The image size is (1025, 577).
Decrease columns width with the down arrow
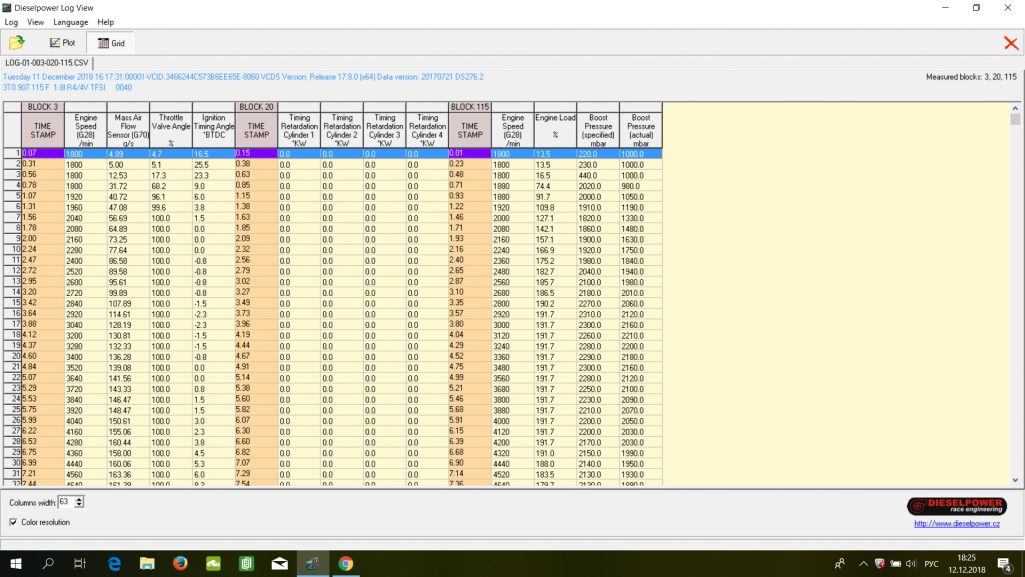point(80,505)
